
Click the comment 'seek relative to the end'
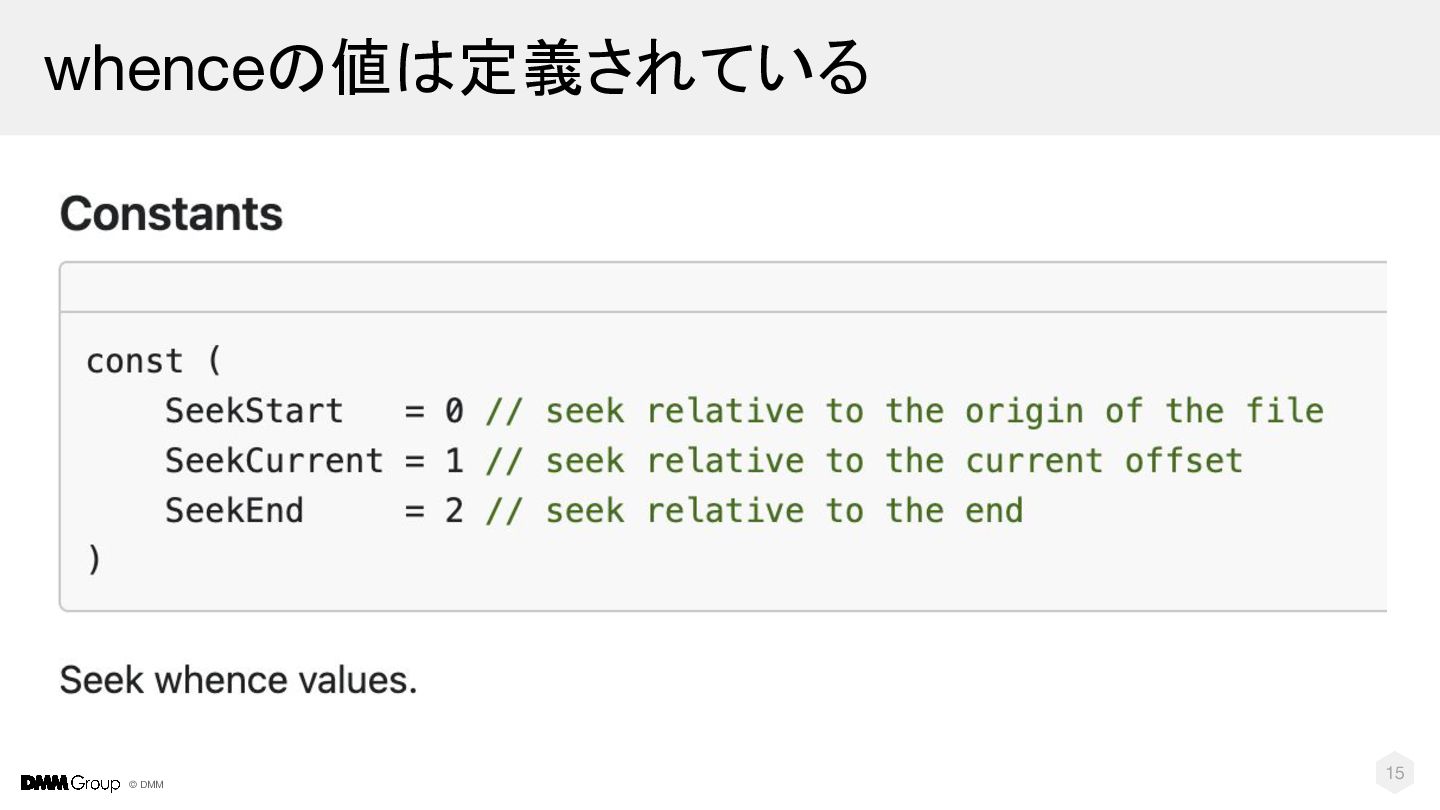point(754,511)
